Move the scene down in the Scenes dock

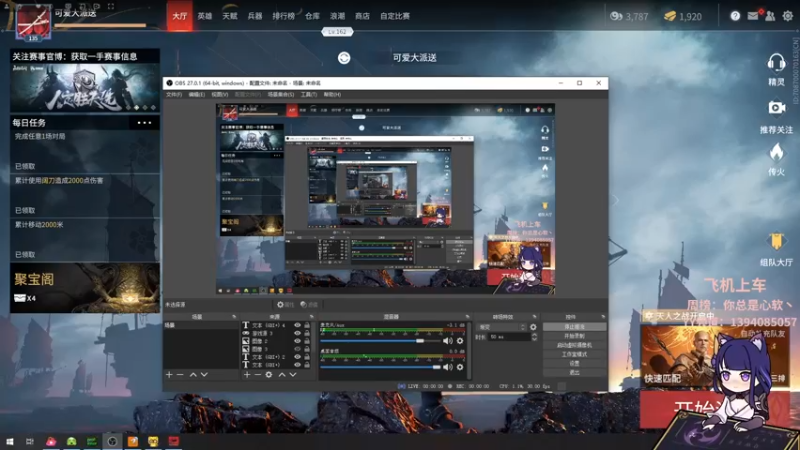coord(204,374)
